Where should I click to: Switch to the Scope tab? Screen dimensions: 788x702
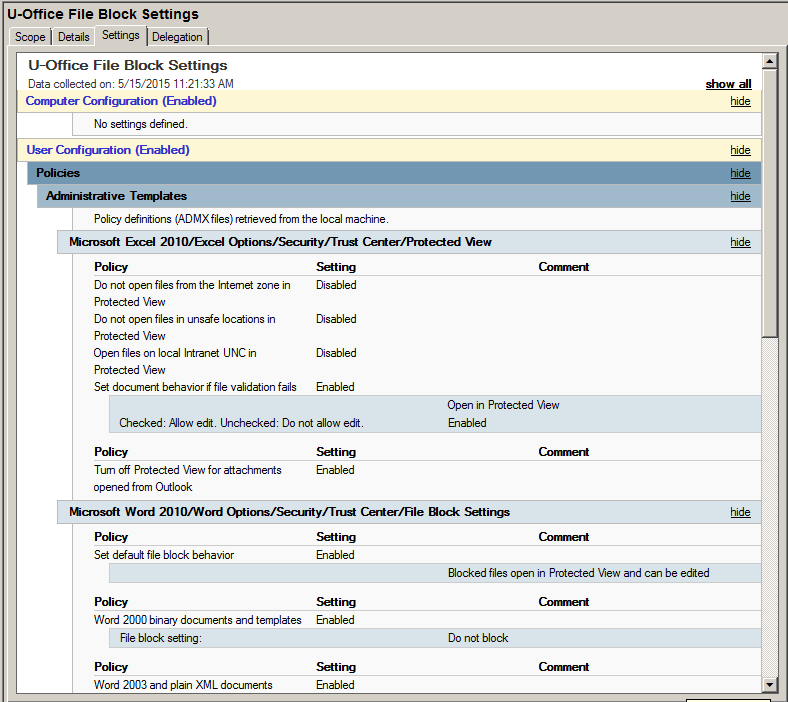point(30,37)
